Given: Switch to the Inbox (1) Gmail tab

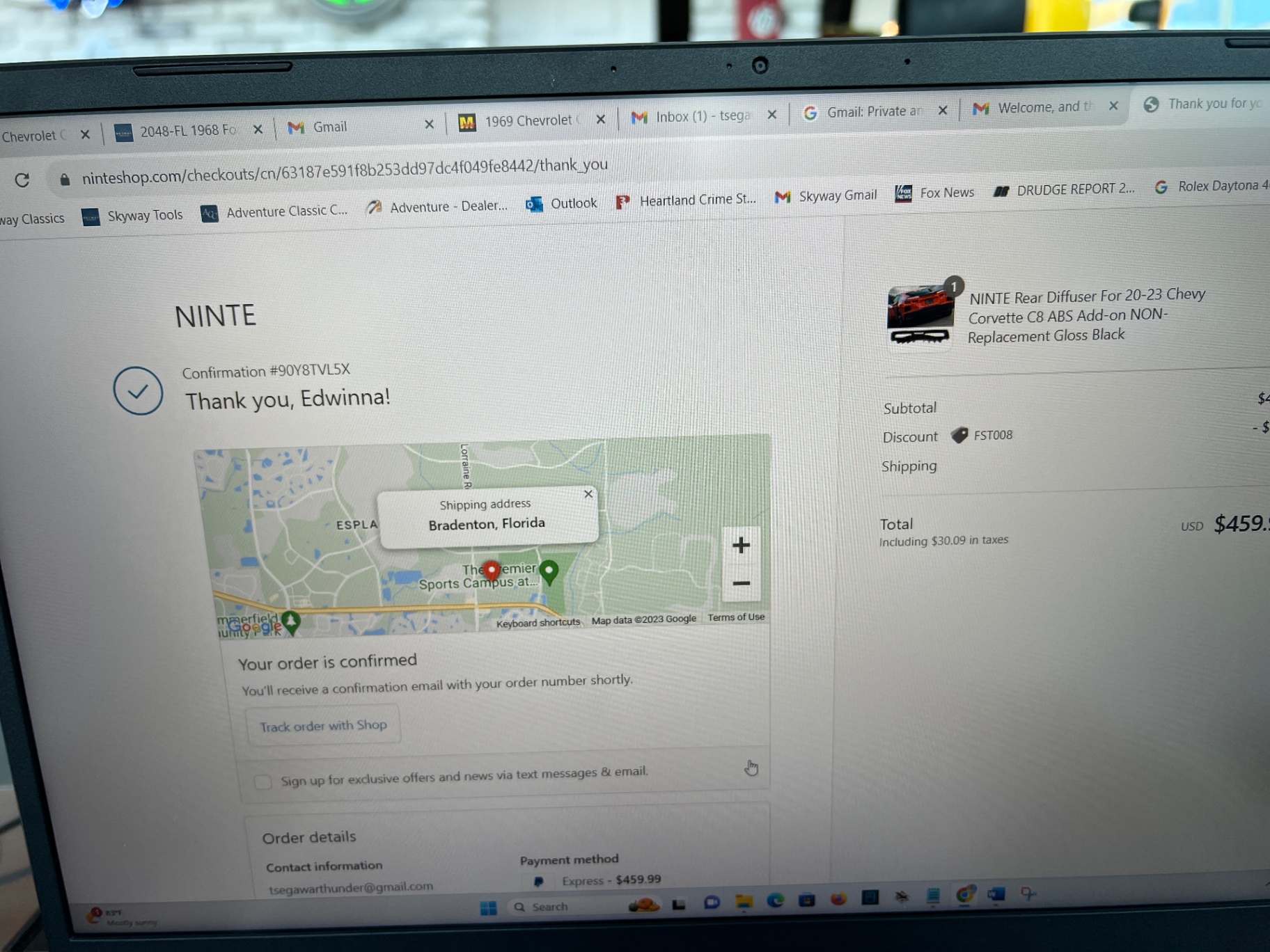Looking at the screenshot, I should pos(701,116).
